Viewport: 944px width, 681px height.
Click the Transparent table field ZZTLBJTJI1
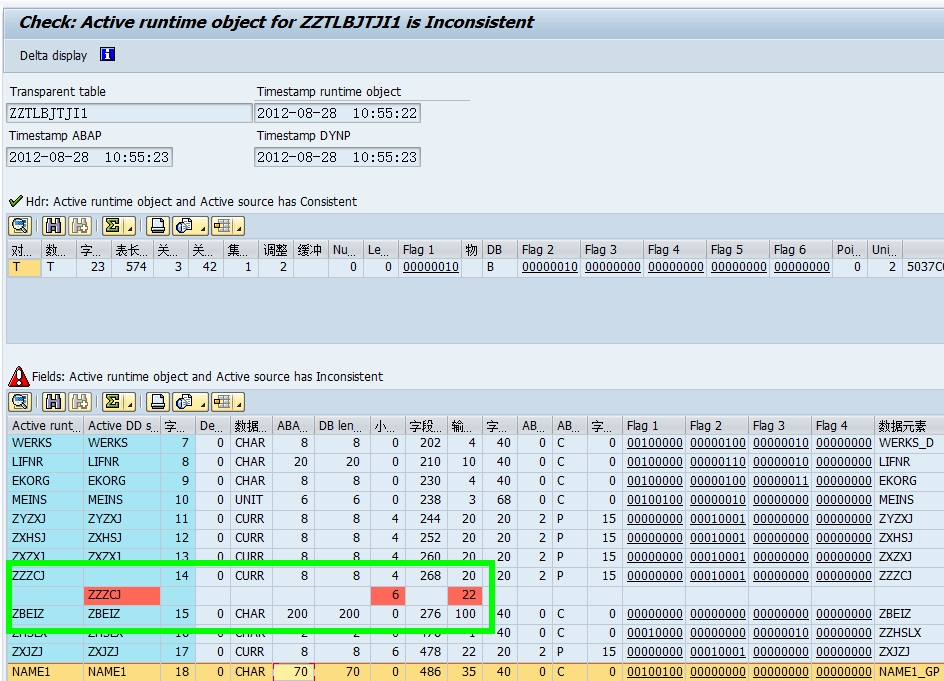click(129, 113)
